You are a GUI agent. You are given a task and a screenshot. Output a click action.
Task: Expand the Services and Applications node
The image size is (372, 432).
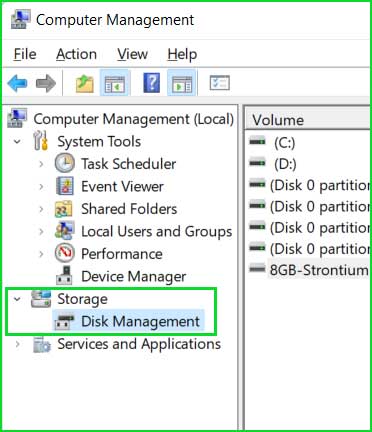18,344
